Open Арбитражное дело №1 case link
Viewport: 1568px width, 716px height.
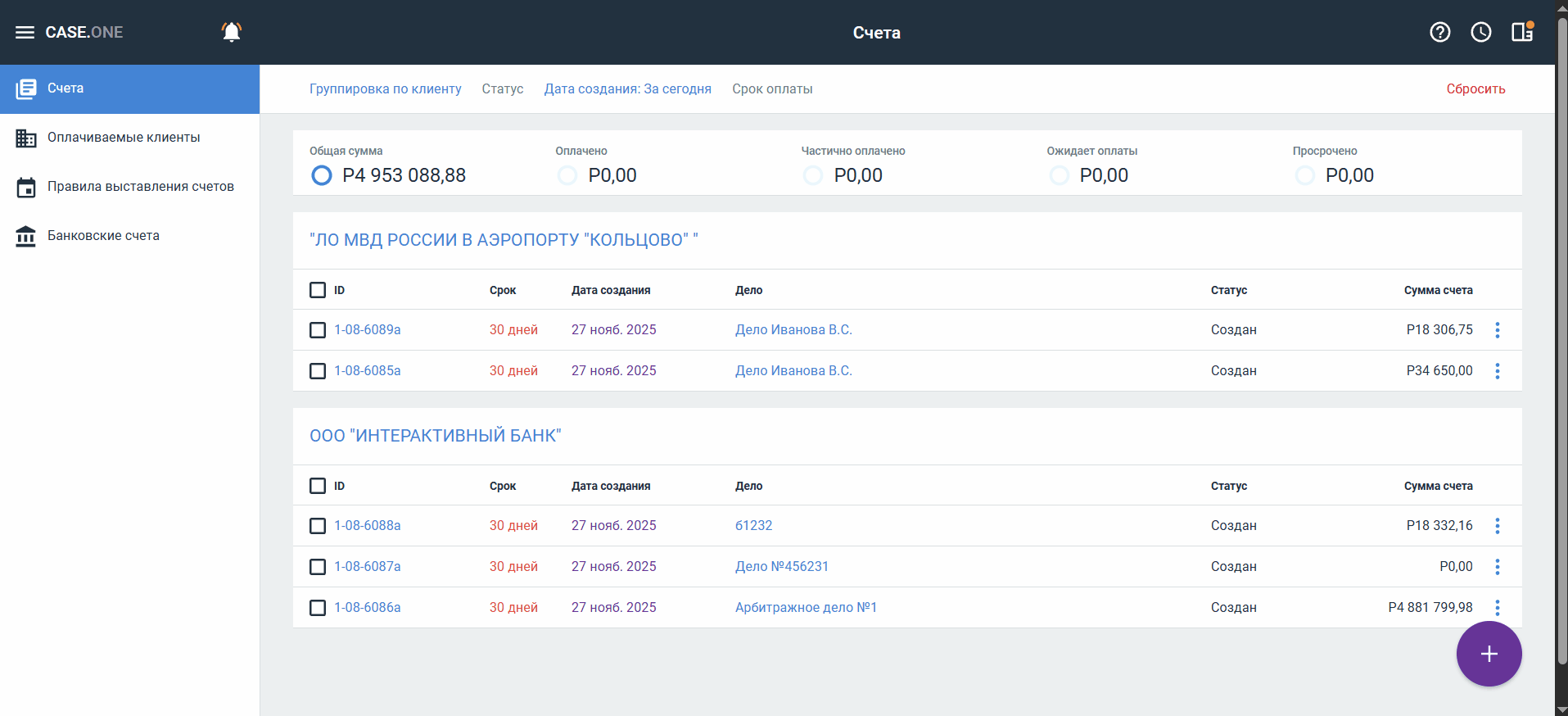(806, 608)
